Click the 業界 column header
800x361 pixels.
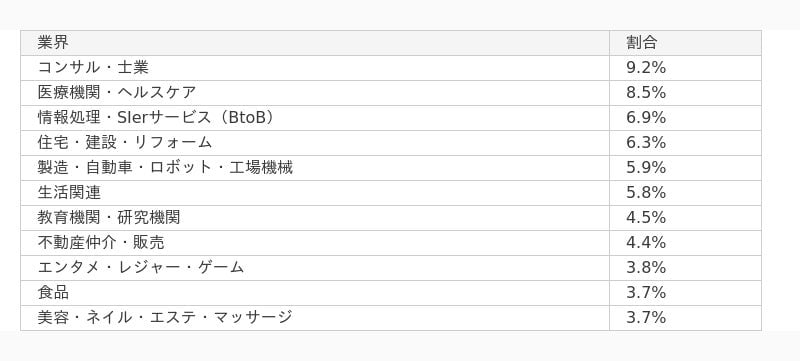pyautogui.click(x=315, y=43)
